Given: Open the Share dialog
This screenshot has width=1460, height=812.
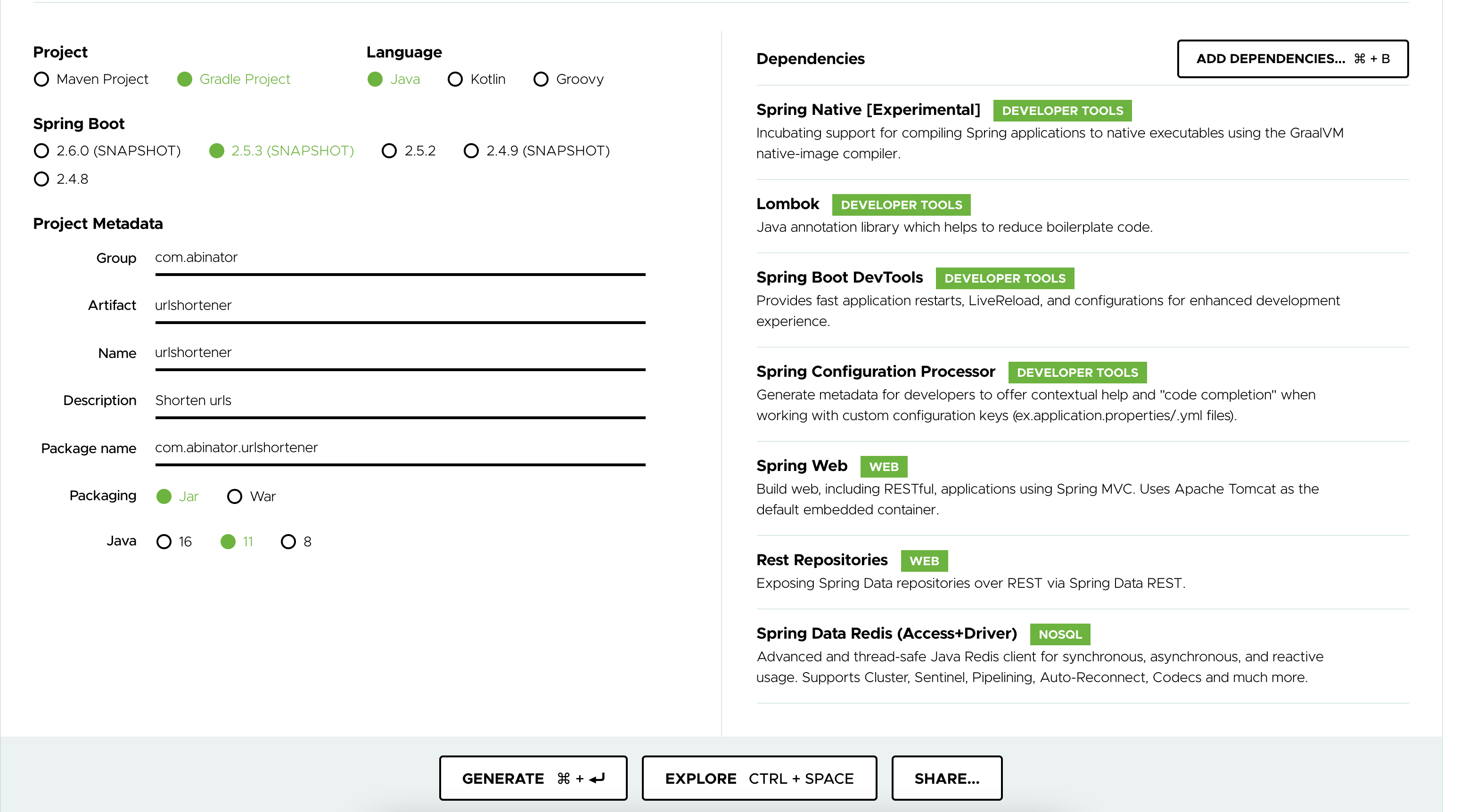Looking at the screenshot, I should click(x=946, y=779).
